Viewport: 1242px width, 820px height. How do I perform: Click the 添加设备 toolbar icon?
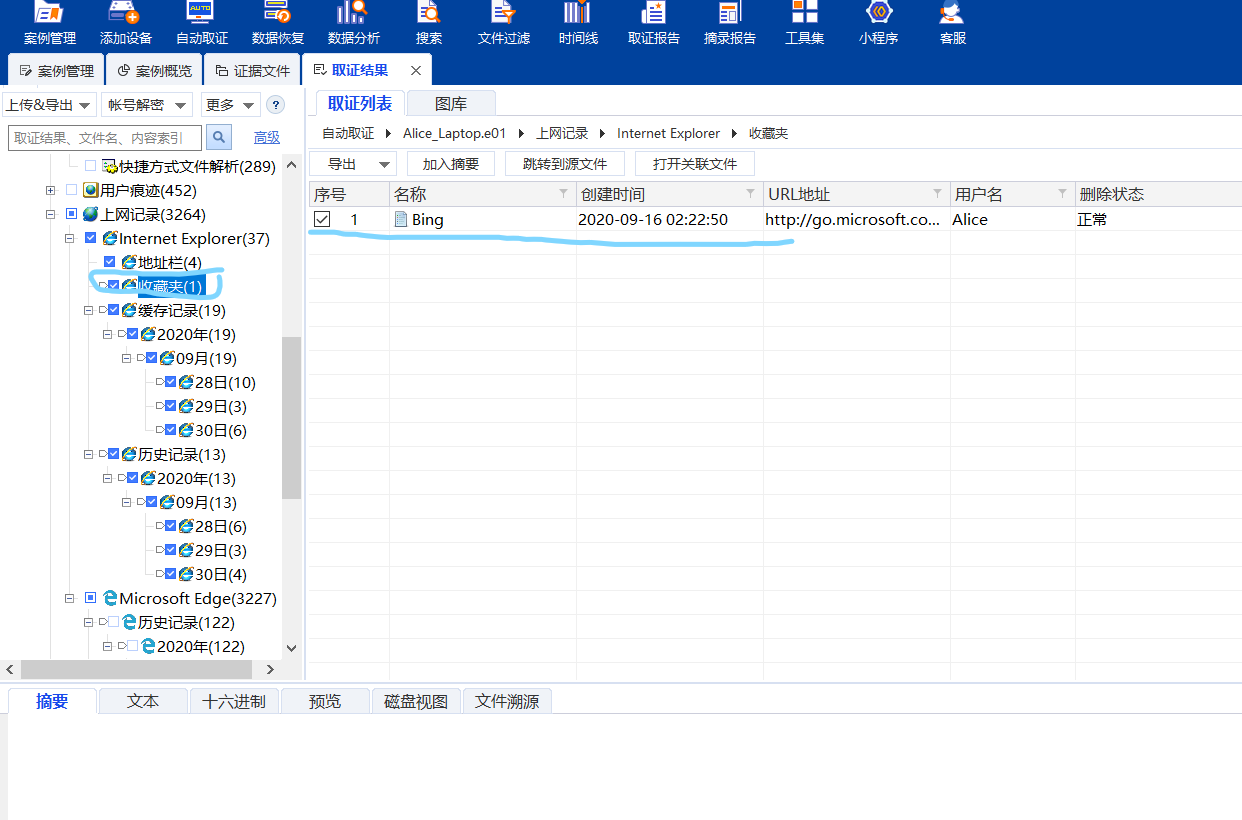[126, 24]
